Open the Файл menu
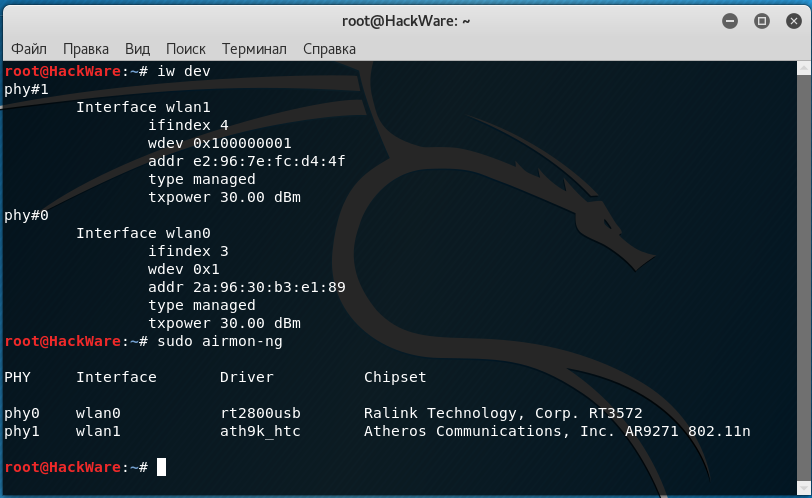This screenshot has width=812, height=498. tap(29, 49)
